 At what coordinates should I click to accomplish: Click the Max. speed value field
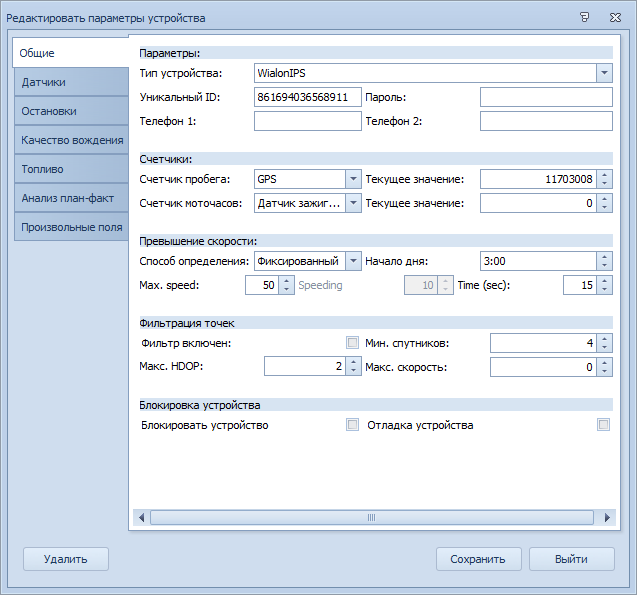pyautogui.click(x=262, y=285)
